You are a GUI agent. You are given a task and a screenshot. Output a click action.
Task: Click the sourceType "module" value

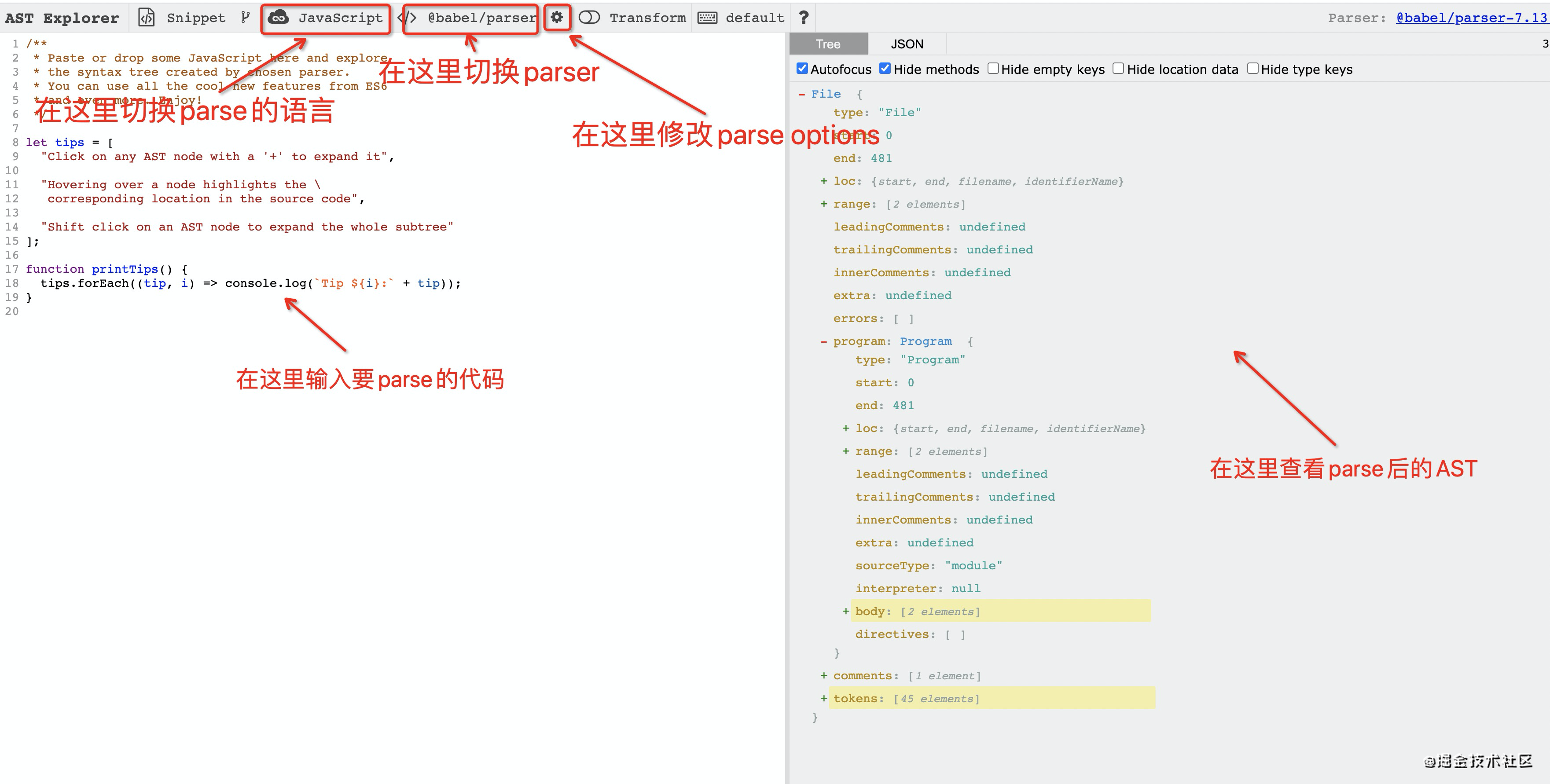click(973, 566)
